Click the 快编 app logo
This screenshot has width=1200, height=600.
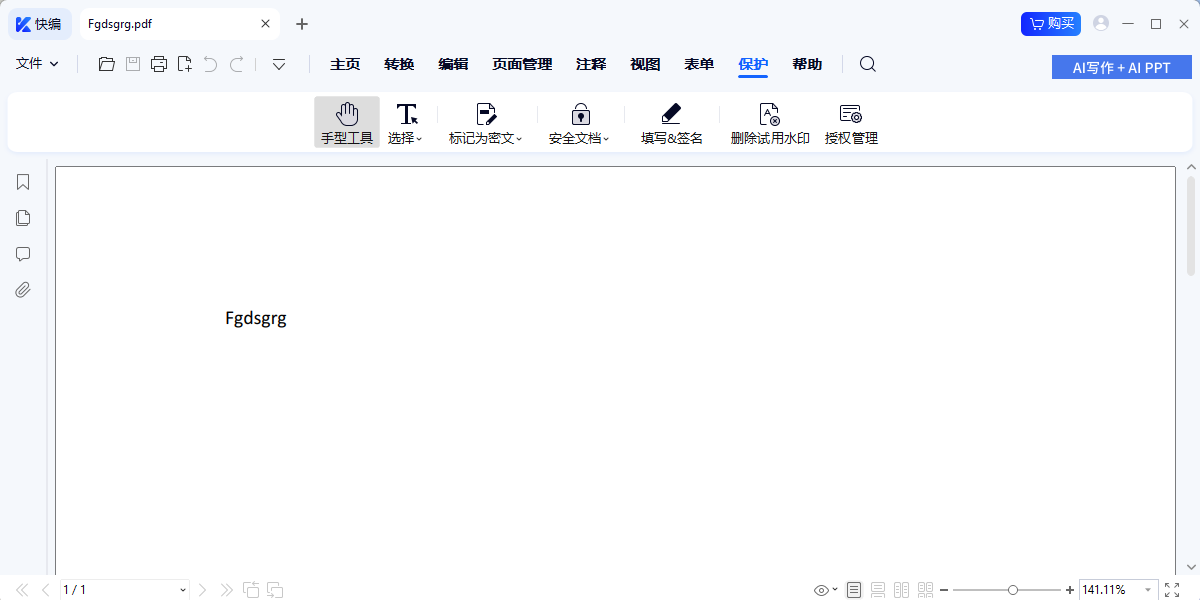click(39, 24)
